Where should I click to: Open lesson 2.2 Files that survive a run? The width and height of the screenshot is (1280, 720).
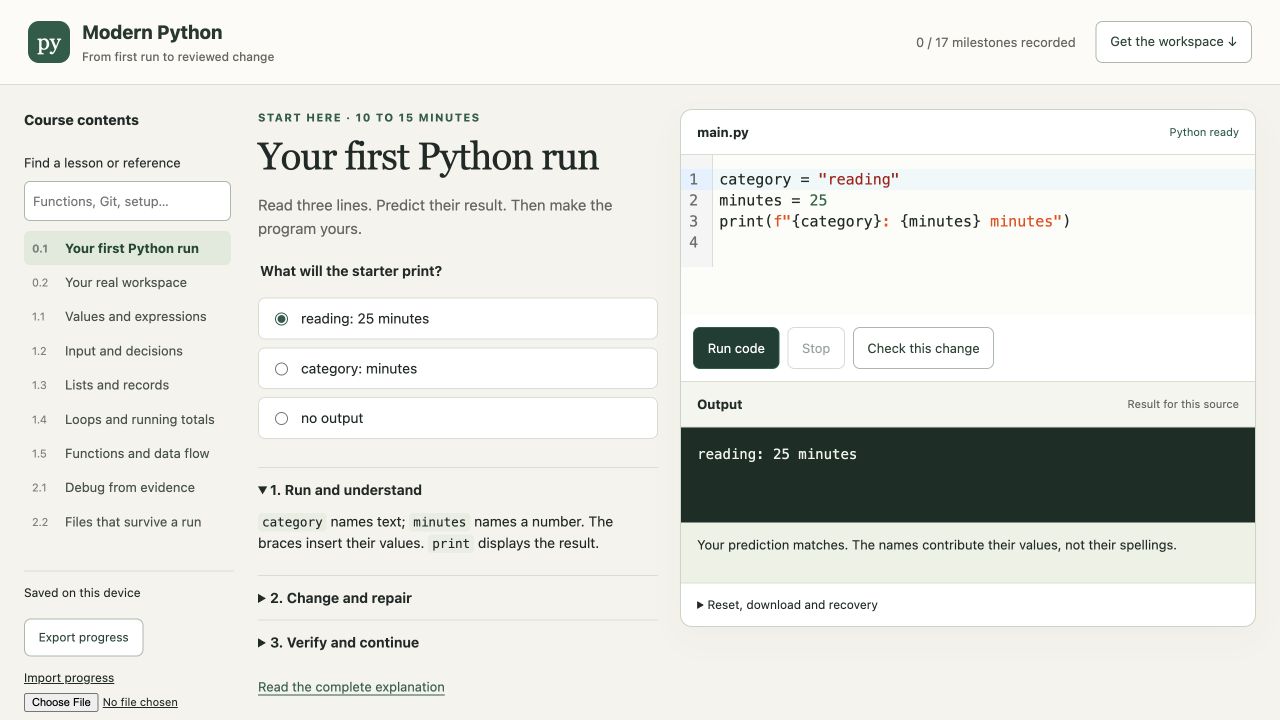click(x=127, y=522)
